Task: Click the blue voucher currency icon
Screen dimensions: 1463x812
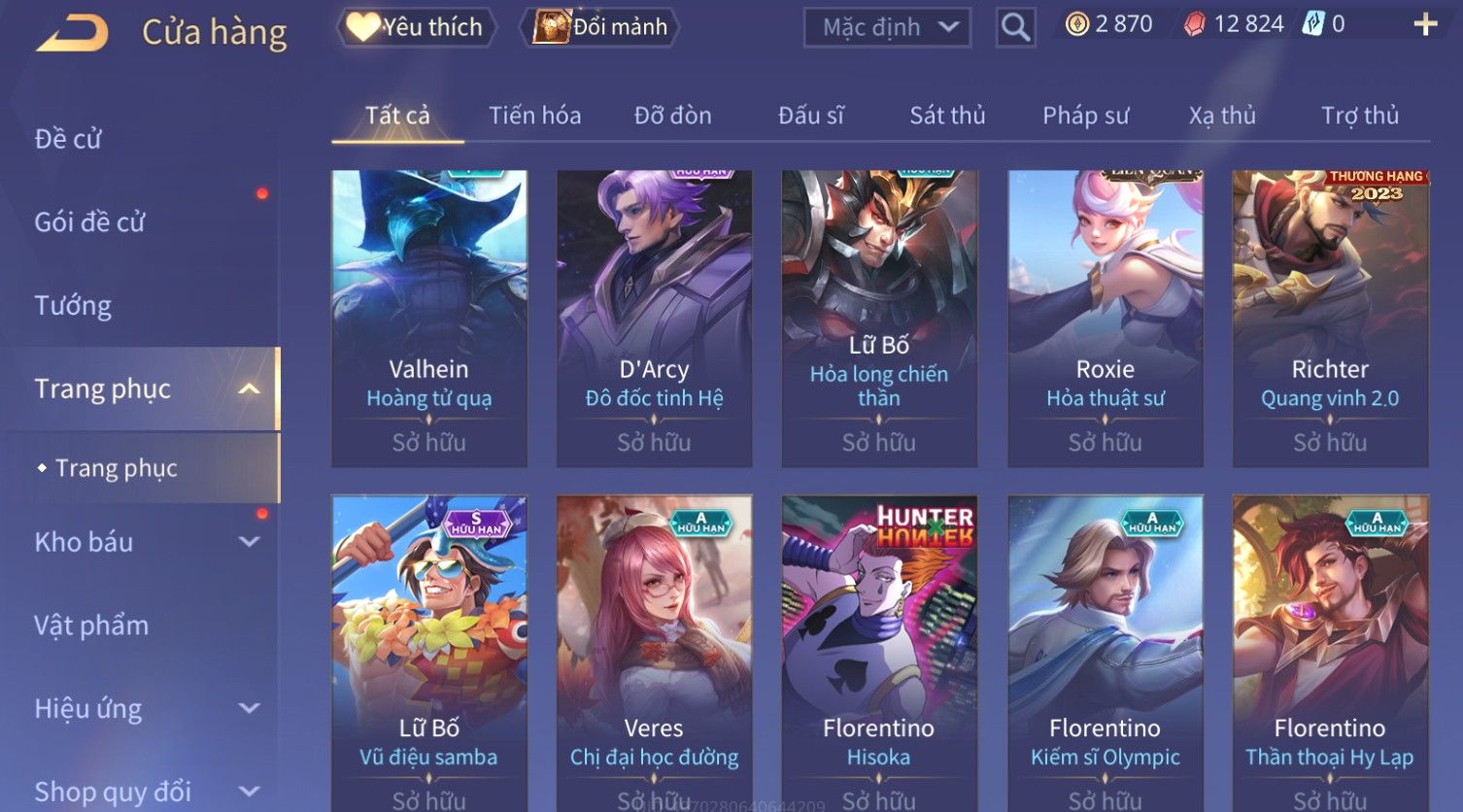Action: coord(1313,24)
